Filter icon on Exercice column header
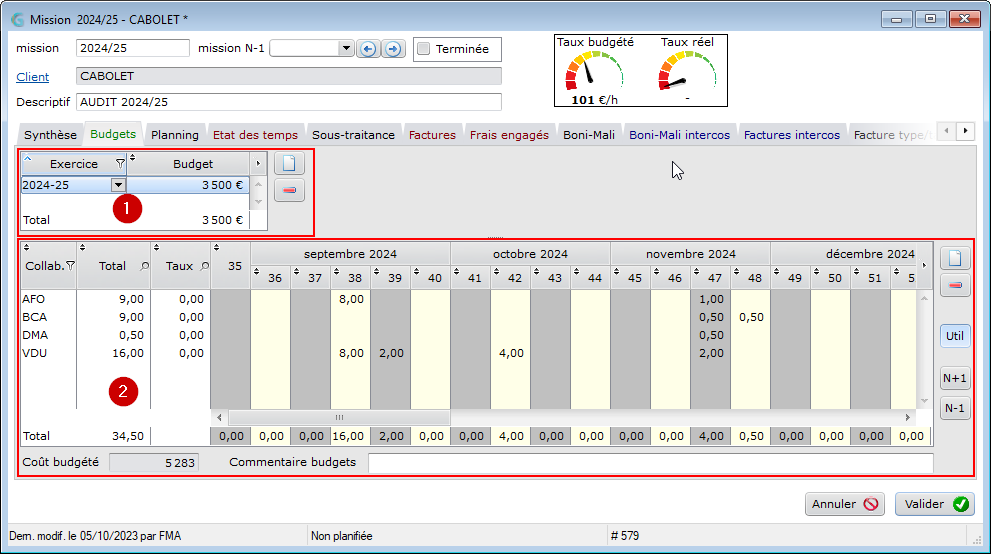The height and width of the screenshot is (554, 991). tap(120, 164)
